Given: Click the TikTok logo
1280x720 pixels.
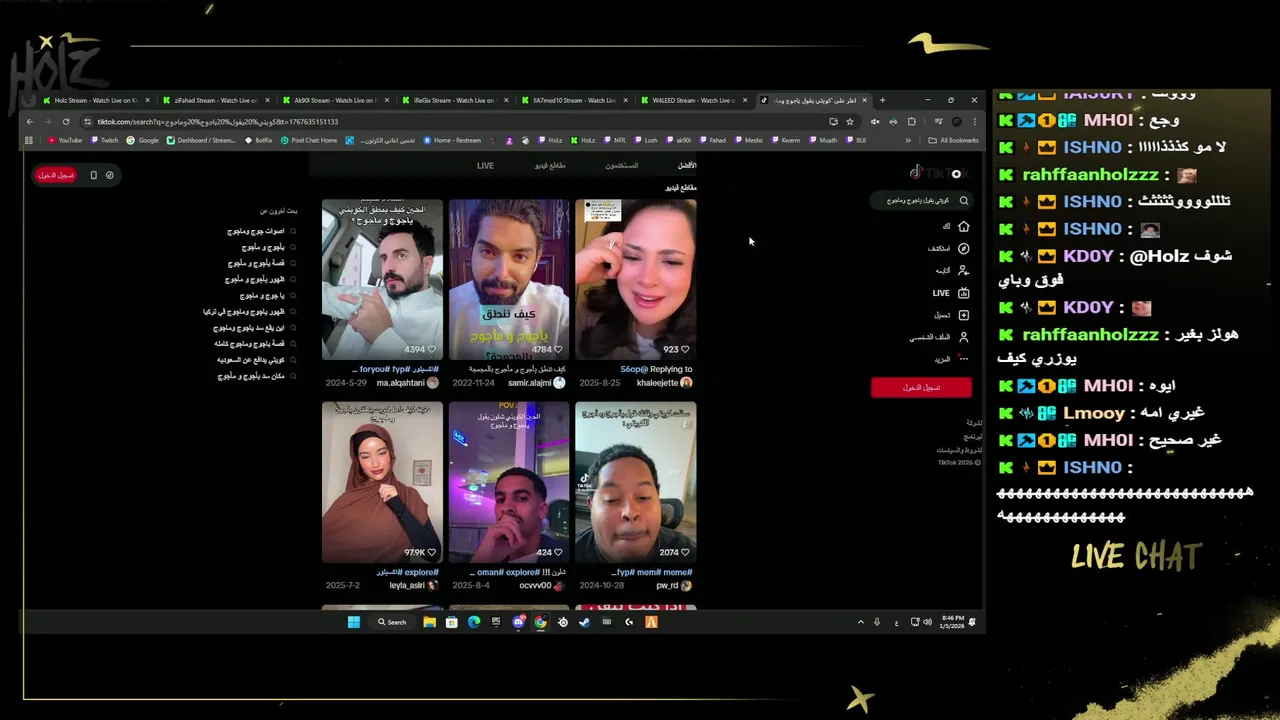Looking at the screenshot, I should coord(940,173).
